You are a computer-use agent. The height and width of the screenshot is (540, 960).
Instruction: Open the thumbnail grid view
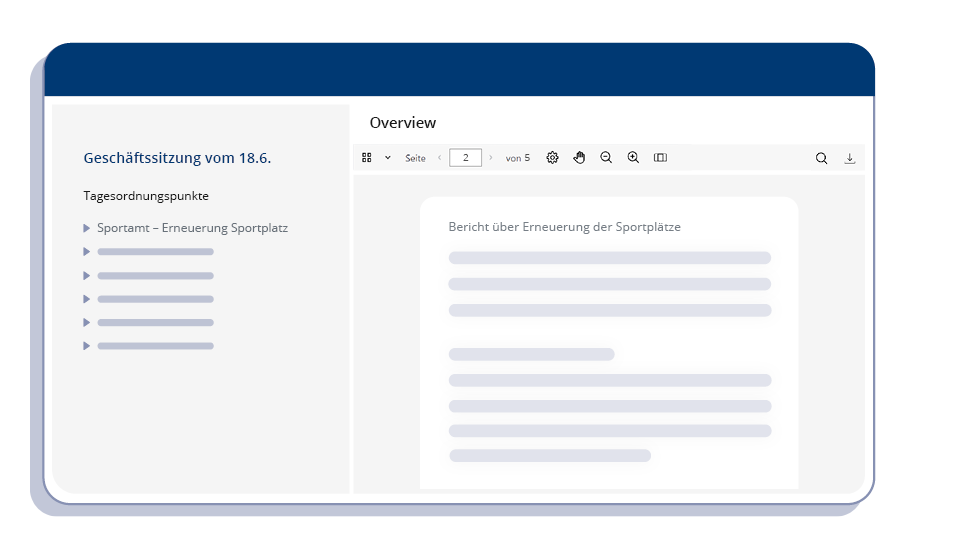367,158
